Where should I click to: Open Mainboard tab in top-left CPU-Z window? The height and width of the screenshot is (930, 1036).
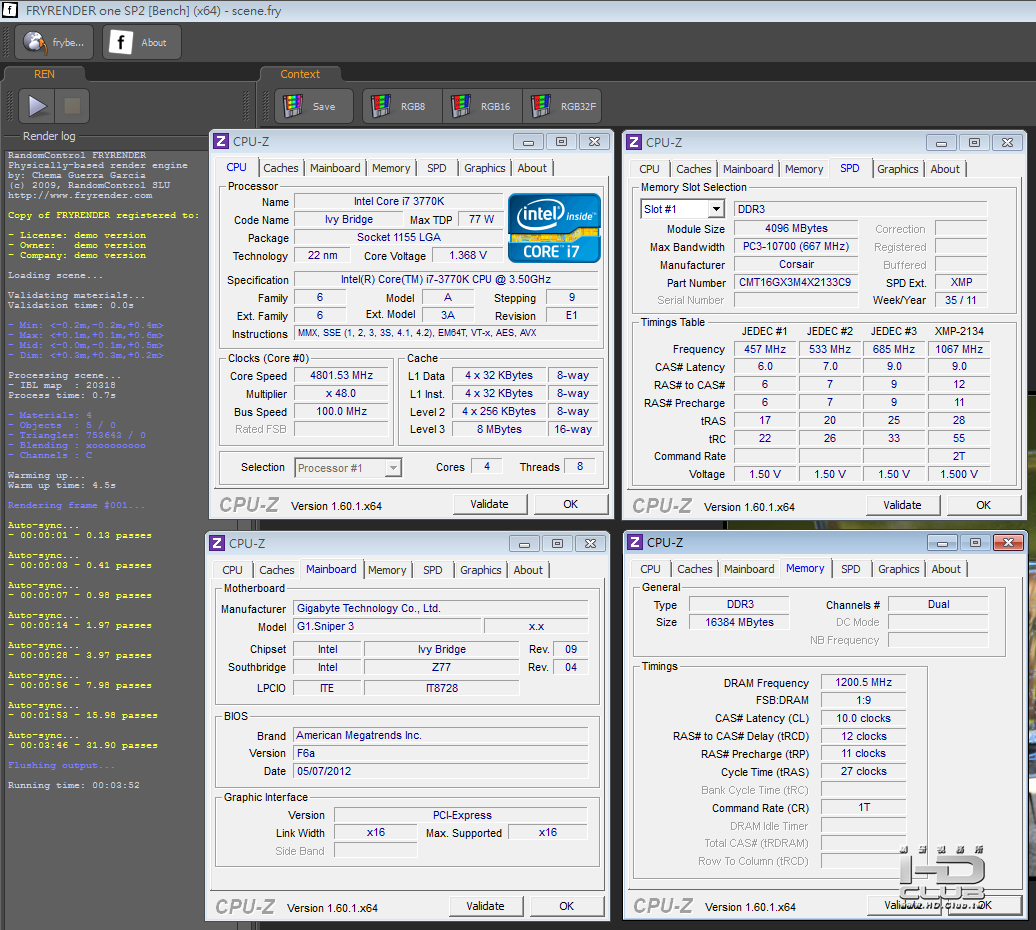tap(335, 168)
